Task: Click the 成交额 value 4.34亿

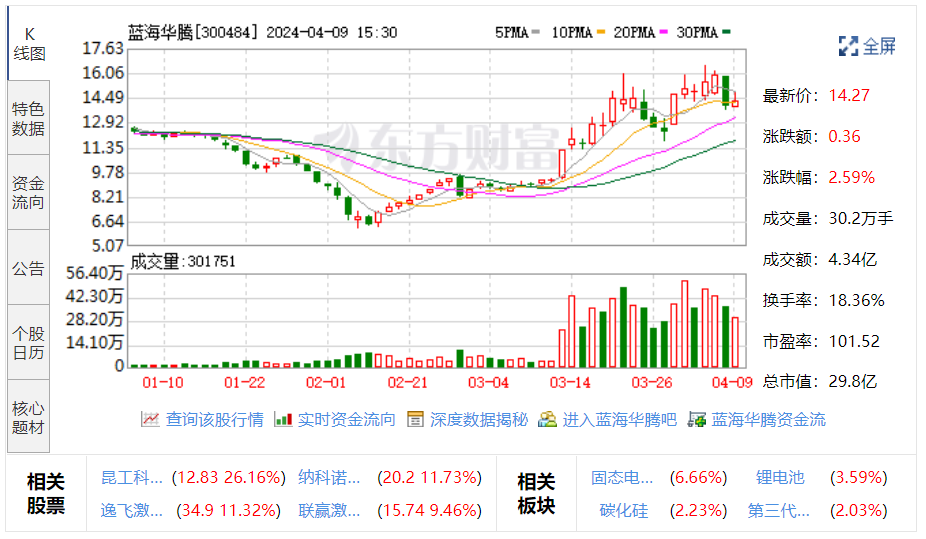Action: coord(852,259)
